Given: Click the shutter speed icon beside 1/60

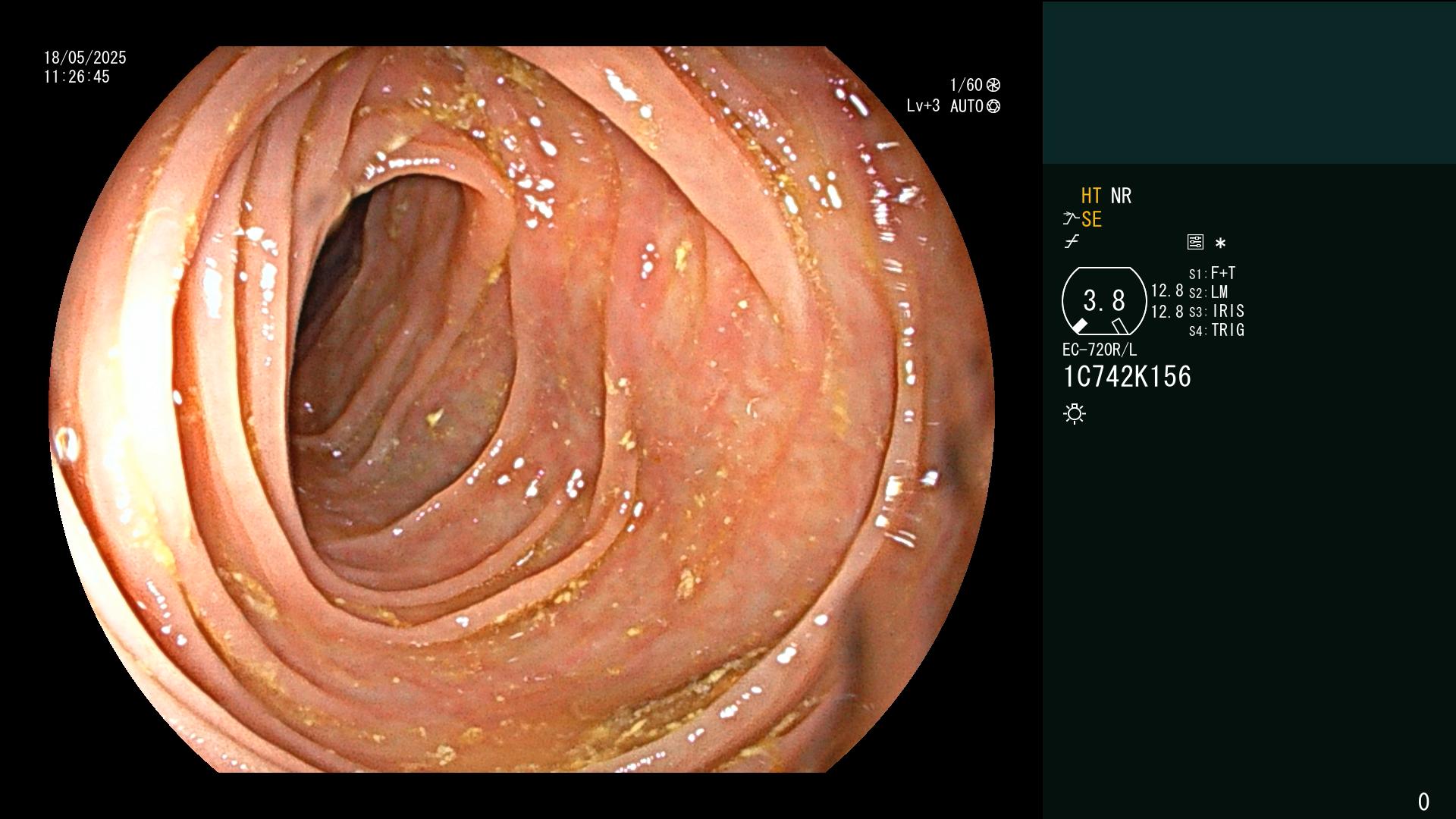Looking at the screenshot, I should point(993,85).
